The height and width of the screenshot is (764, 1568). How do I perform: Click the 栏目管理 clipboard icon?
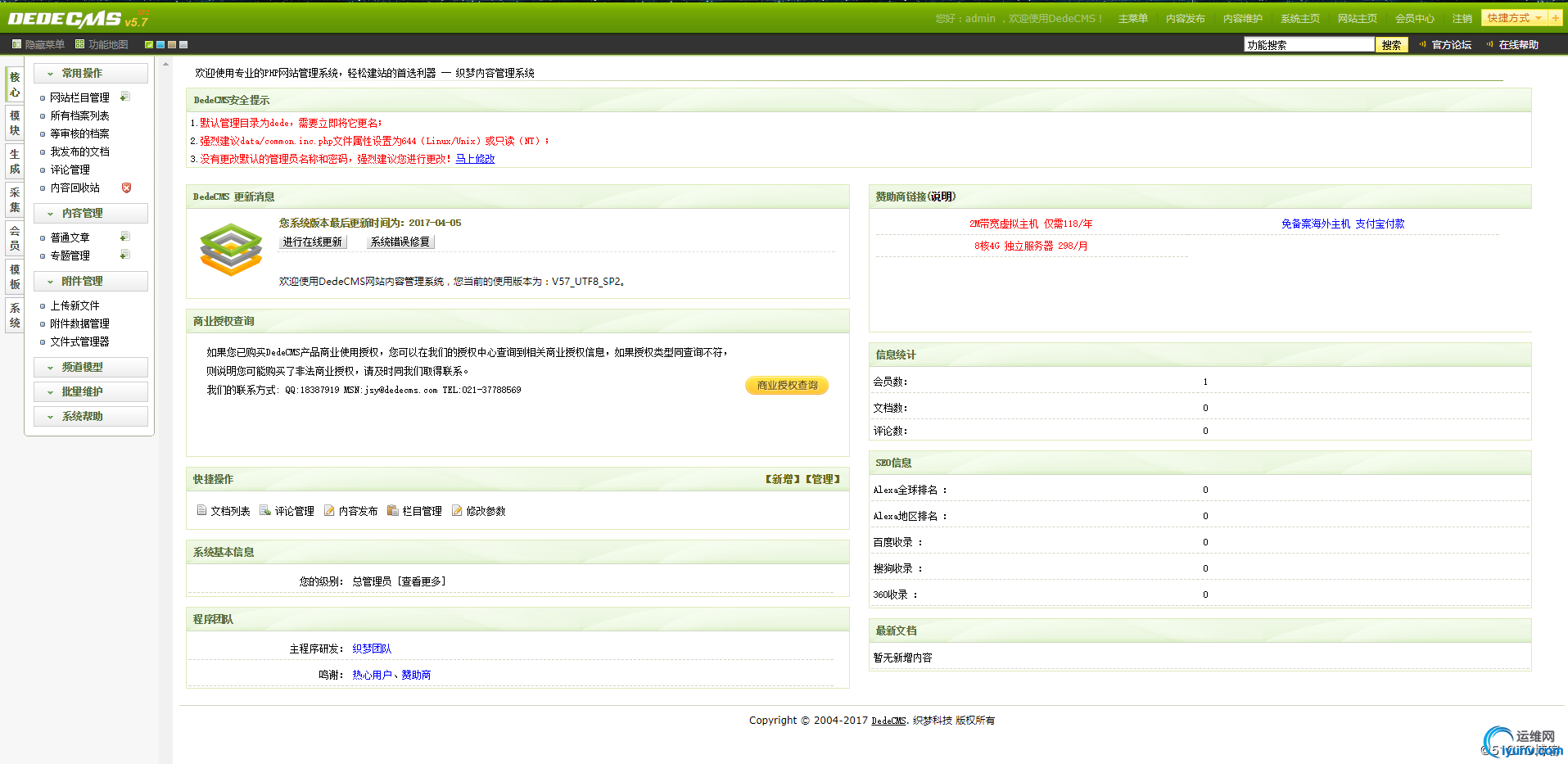[393, 510]
